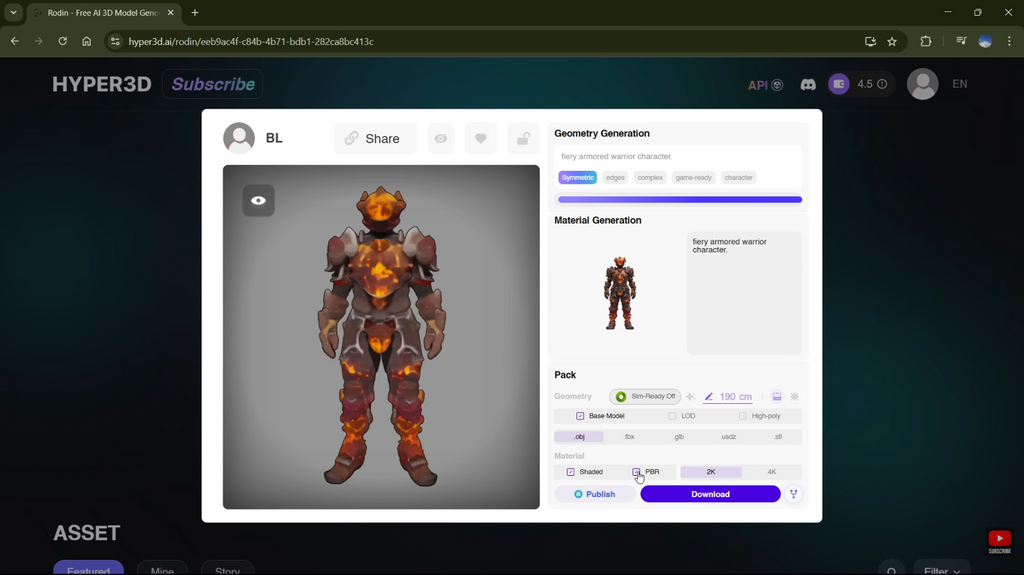Click the purple ruler icon in Geometry row
1024x575 pixels.
(776, 397)
